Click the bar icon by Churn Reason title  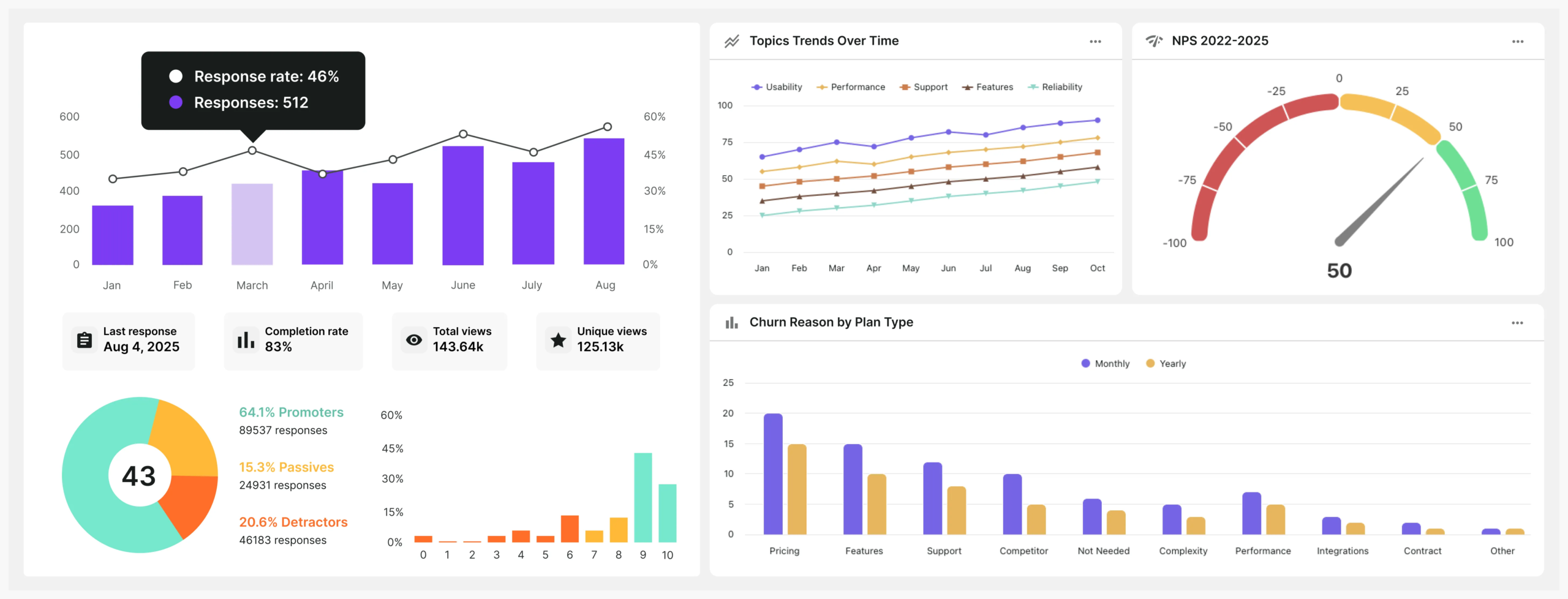coord(731,323)
